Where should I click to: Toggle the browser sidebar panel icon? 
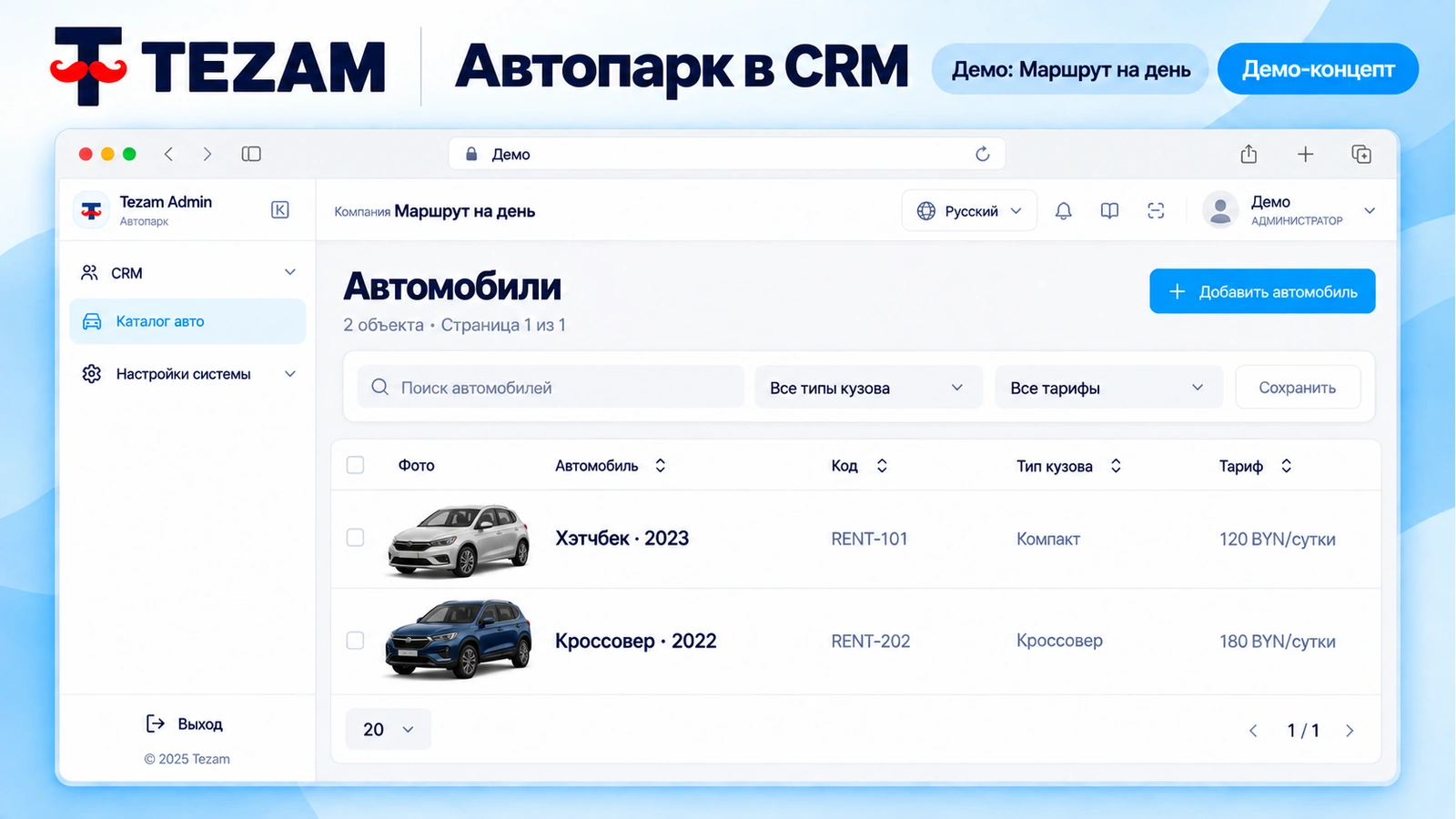tap(251, 154)
